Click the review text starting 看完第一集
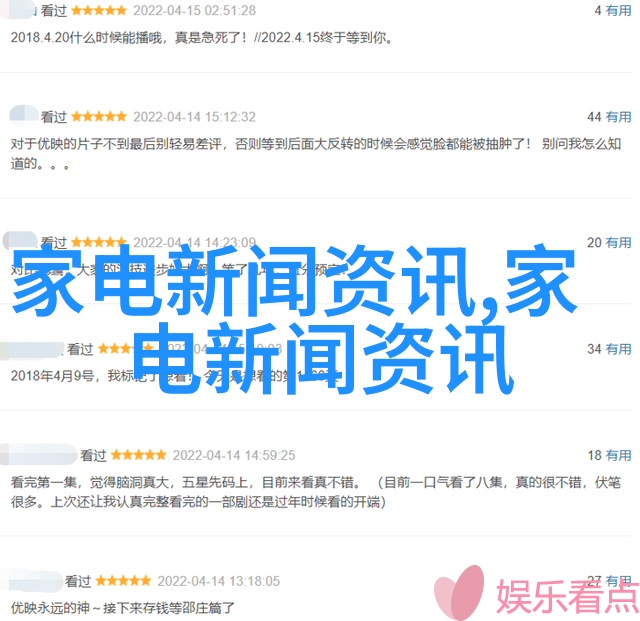 click(316, 492)
